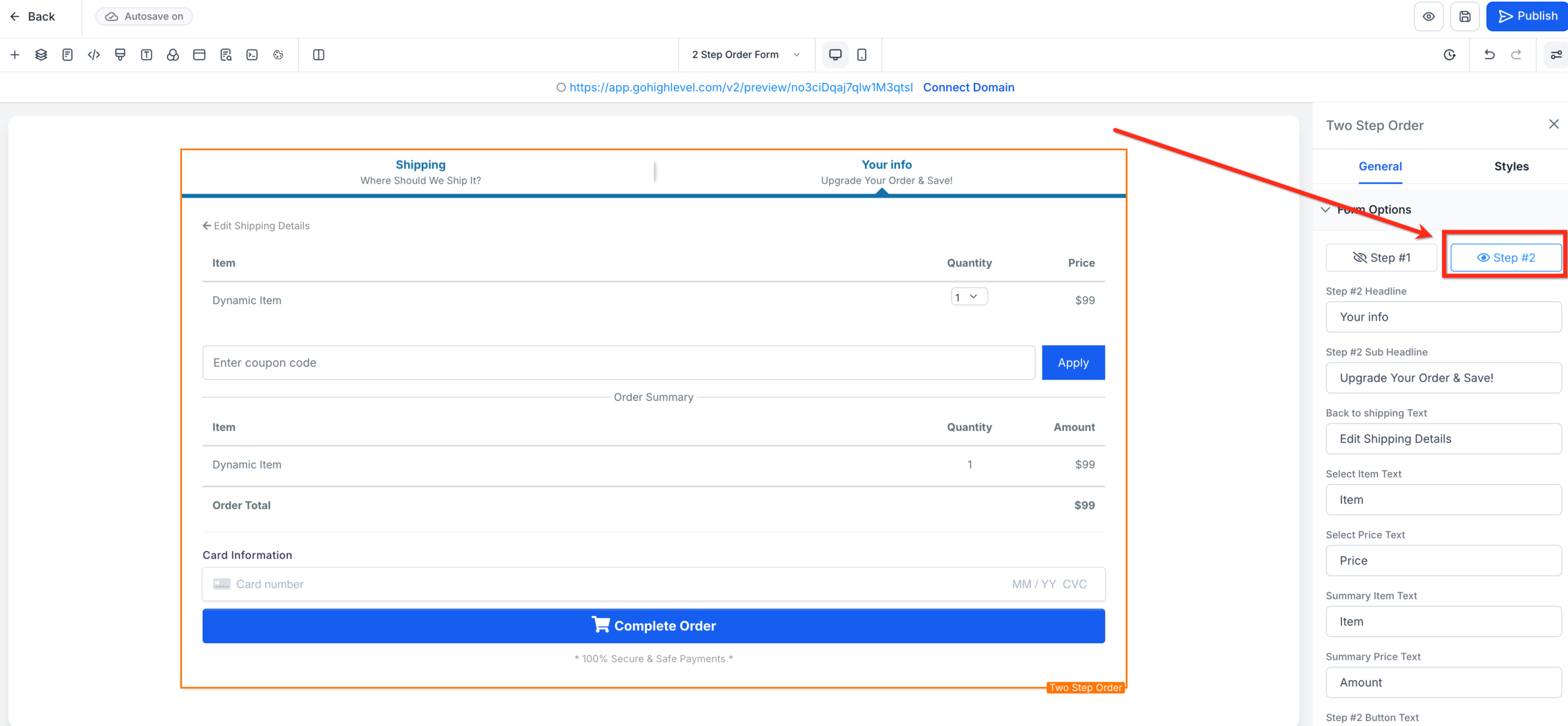The image size is (1568, 726).
Task: Open the quantity dropdown for Dynamic Item
Action: click(x=968, y=296)
